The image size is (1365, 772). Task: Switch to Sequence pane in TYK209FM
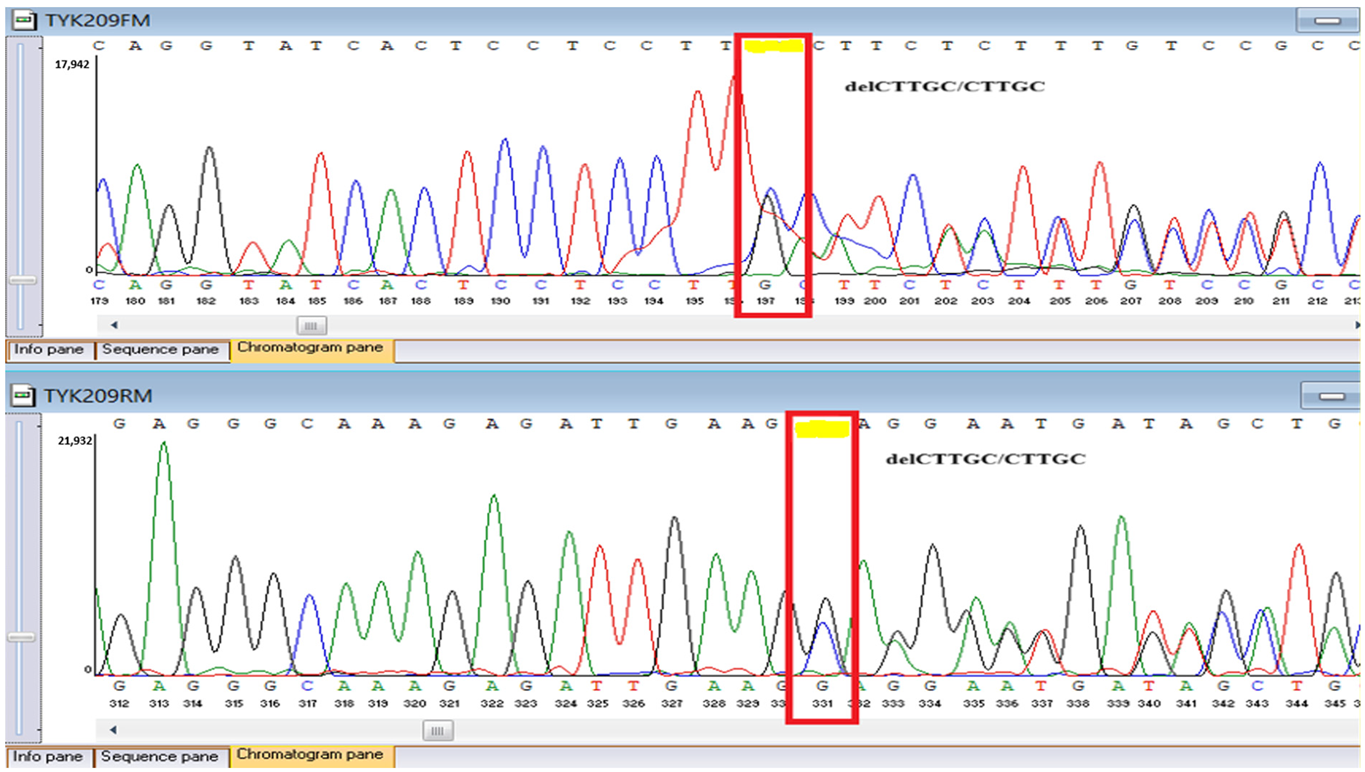(x=160, y=350)
